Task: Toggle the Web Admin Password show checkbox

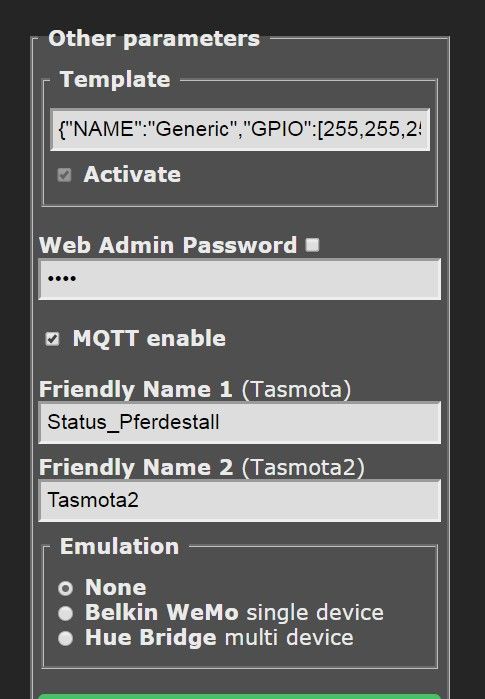Action: point(312,245)
